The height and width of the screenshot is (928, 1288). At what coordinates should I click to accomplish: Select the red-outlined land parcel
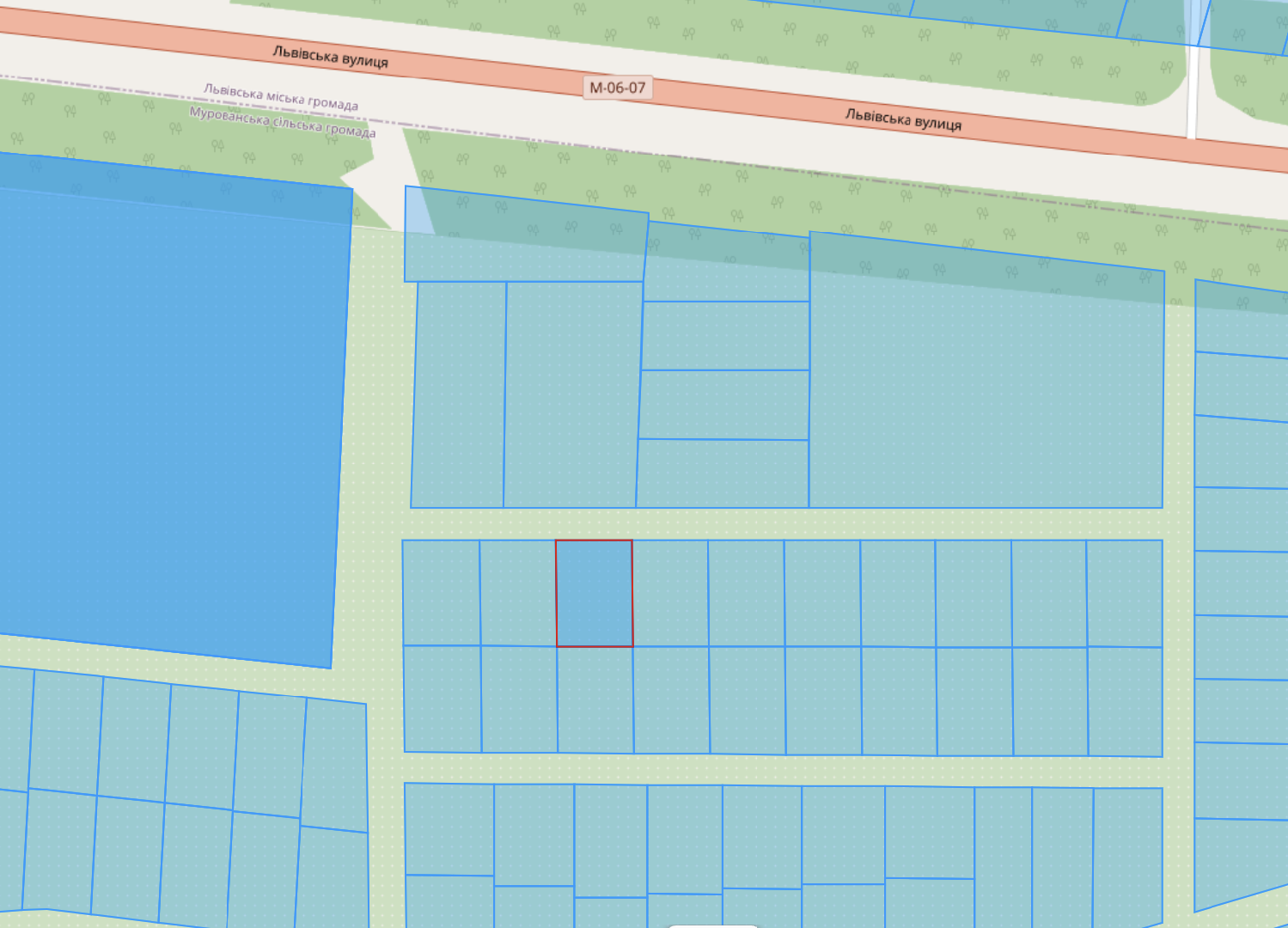(x=594, y=593)
